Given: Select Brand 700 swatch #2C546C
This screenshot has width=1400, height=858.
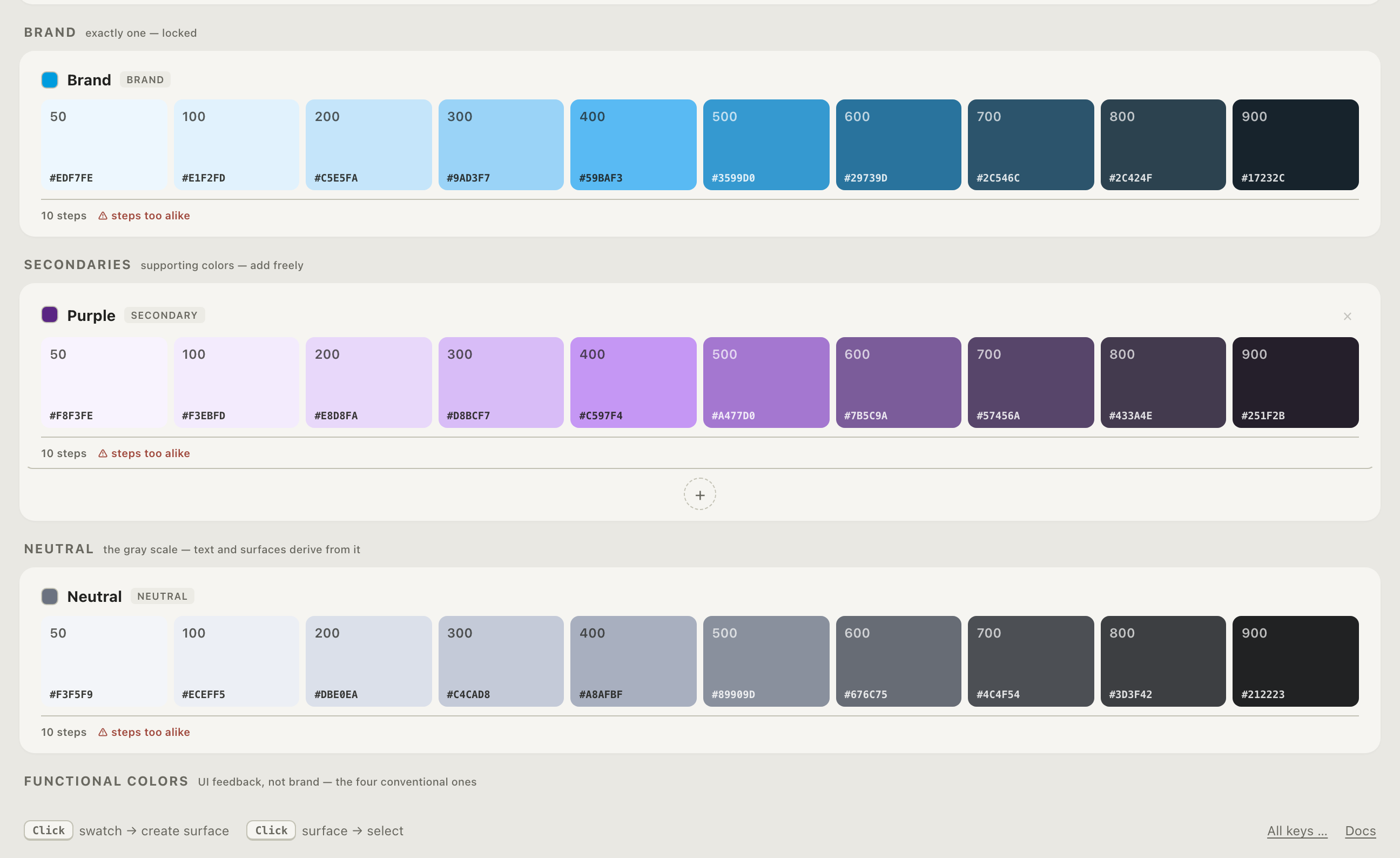Looking at the screenshot, I should pos(1031,145).
